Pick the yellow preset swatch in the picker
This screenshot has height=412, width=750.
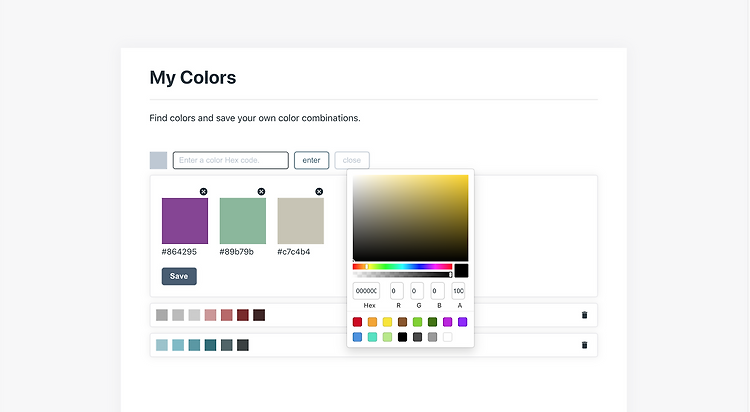(x=387, y=322)
